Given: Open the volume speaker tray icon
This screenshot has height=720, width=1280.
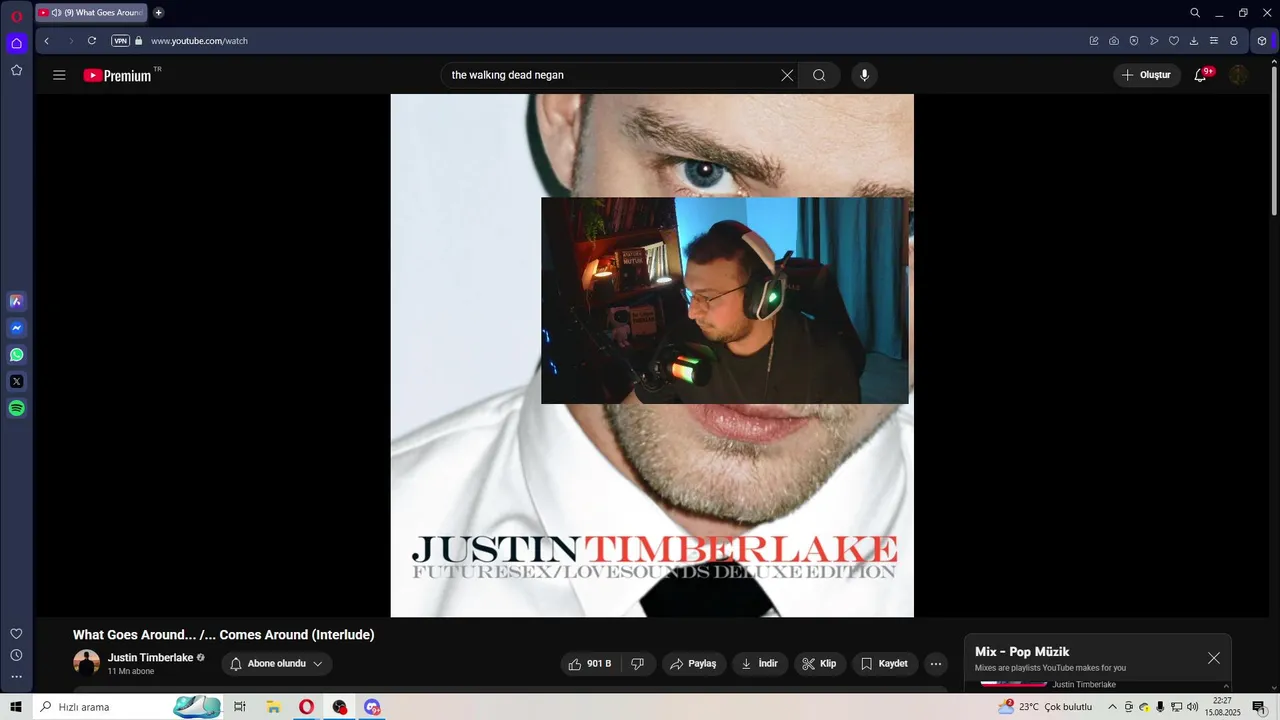Looking at the screenshot, I should pyautogui.click(x=1192, y=707).
